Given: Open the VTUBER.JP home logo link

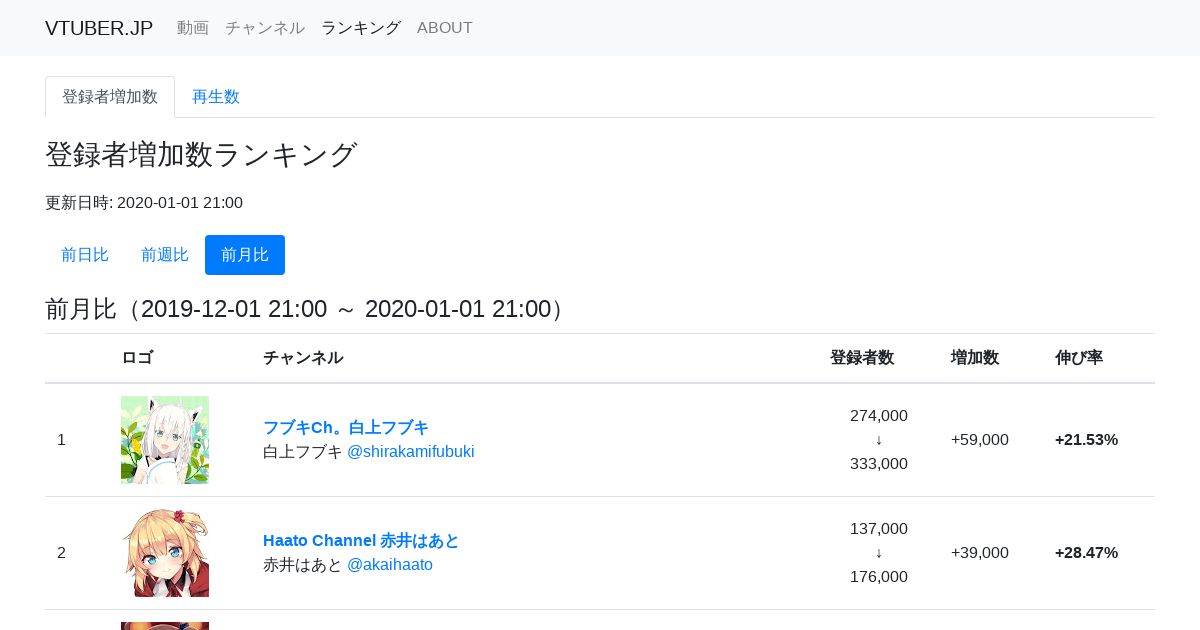Looking at the screenshot, I should coord(99,28).
